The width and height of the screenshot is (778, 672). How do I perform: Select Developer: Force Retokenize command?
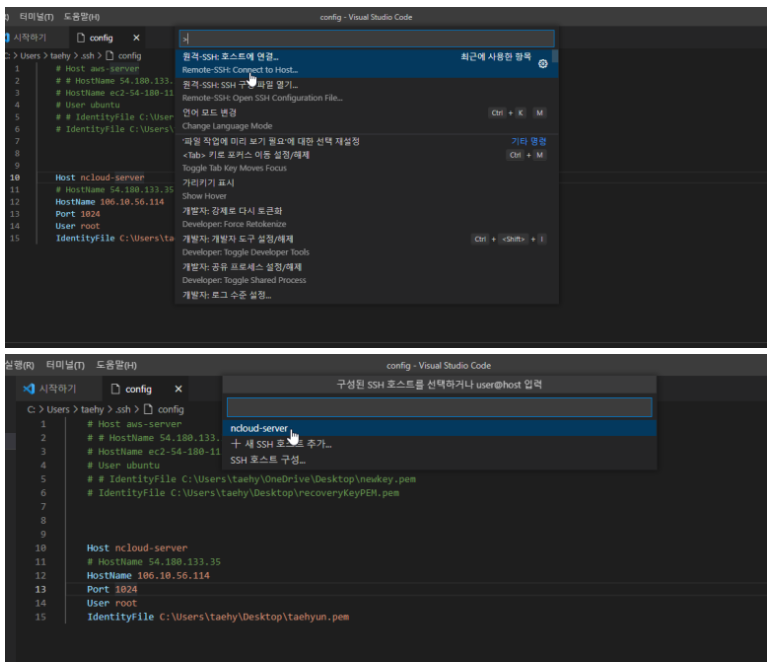(x=367, y=217)
